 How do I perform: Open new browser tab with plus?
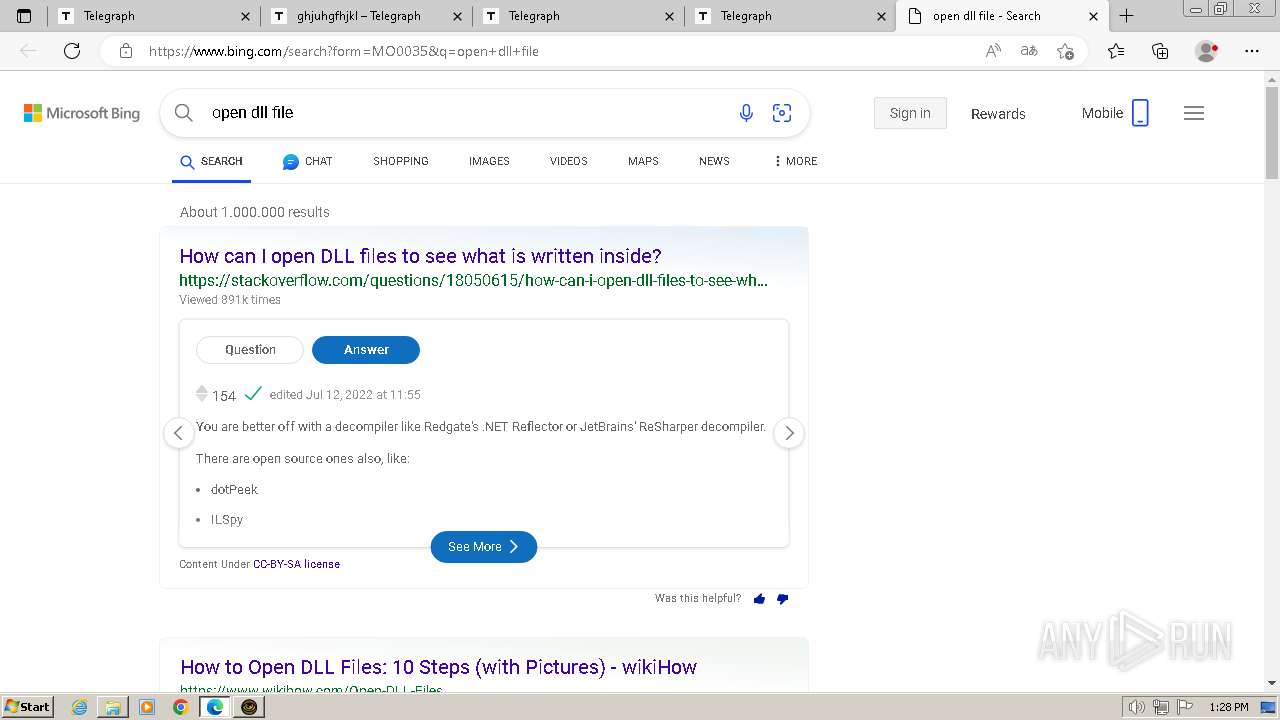click(1127, 16)
